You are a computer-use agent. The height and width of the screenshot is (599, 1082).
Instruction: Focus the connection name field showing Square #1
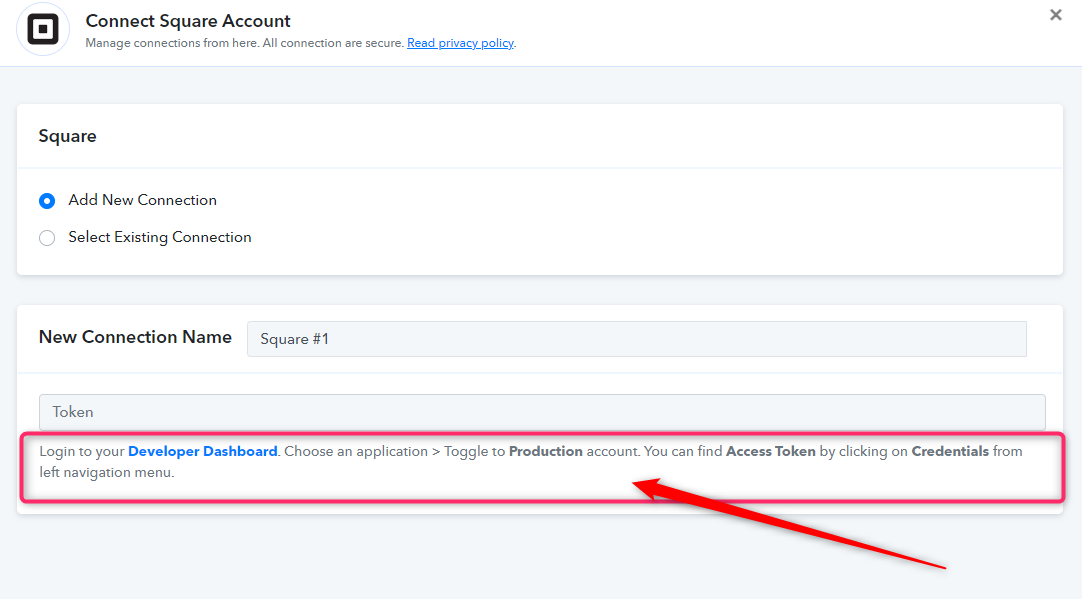[636, 339]
